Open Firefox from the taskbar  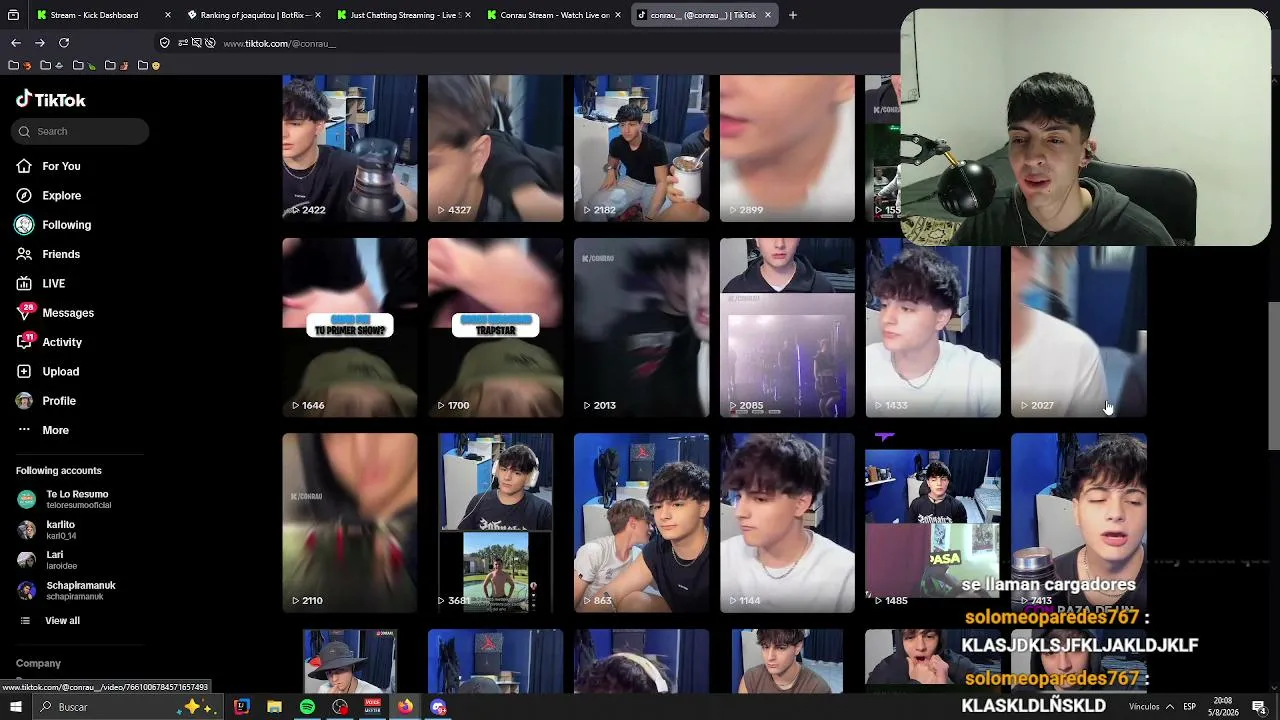point(405,707)
